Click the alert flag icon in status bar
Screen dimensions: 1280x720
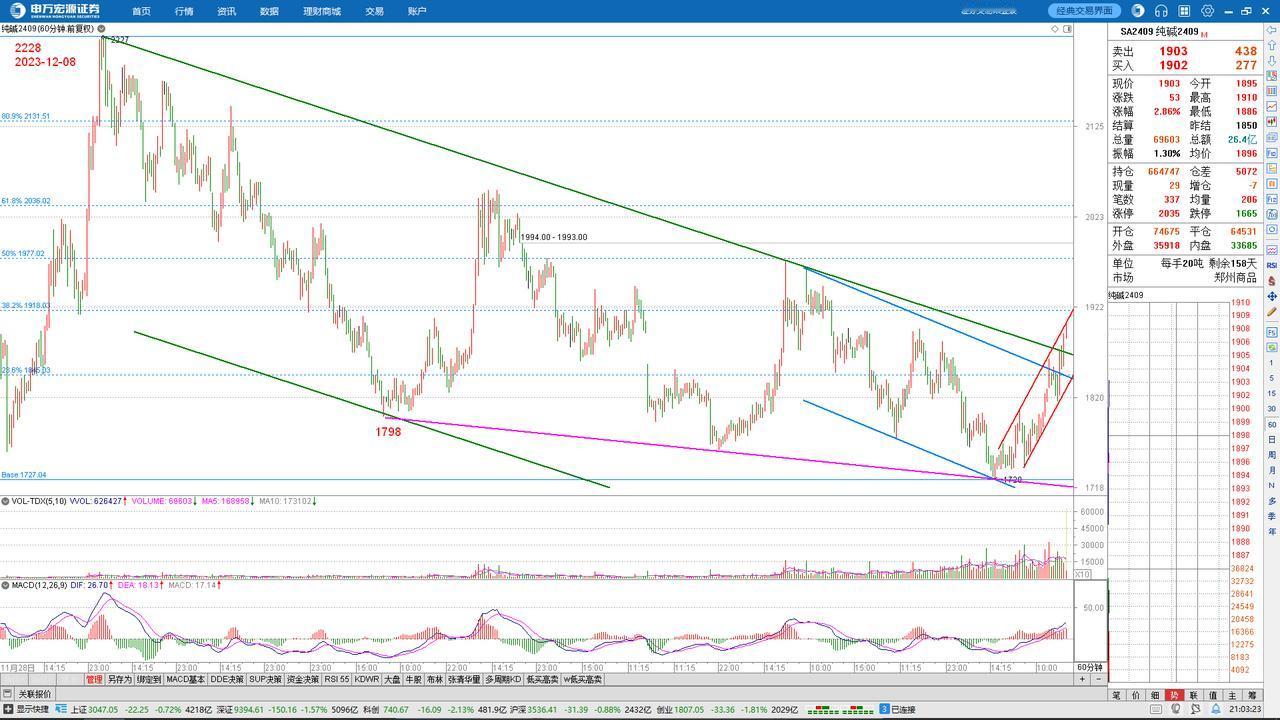coord(1194,709)
